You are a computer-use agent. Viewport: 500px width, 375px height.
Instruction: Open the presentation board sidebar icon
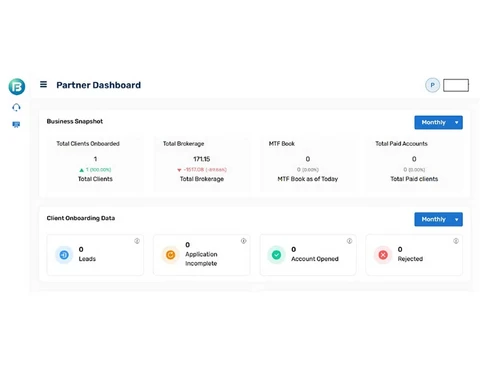click(16, 125)
